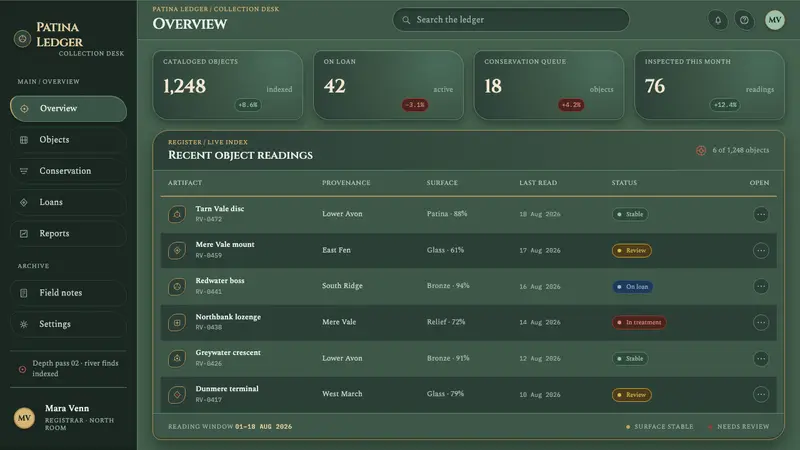
Task: Open the Objects section
Action: (68, 140)
